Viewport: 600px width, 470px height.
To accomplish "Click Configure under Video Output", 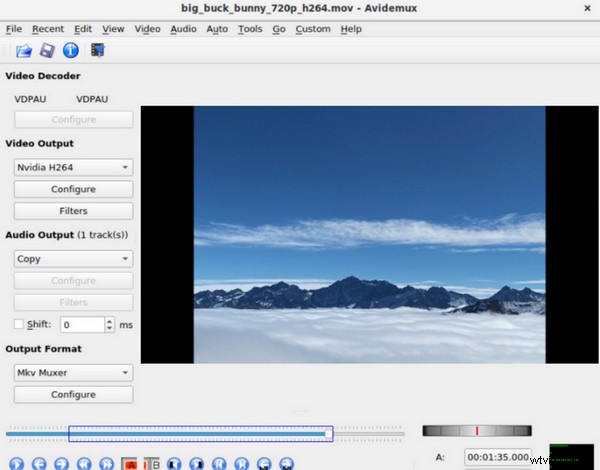I will click(x=73, y=189).
